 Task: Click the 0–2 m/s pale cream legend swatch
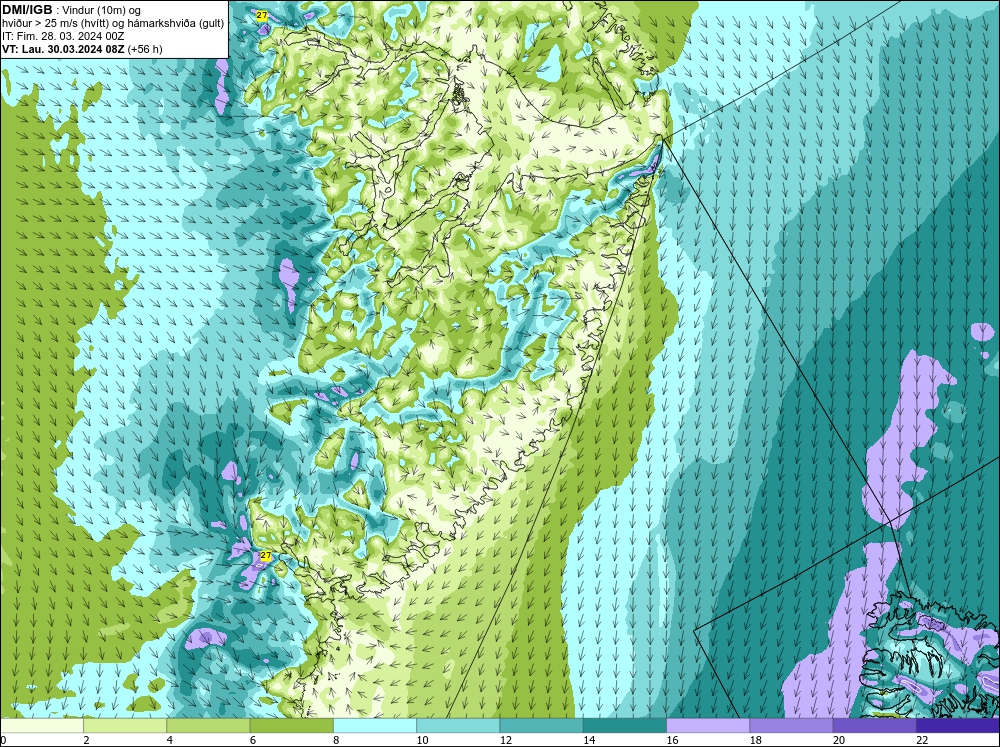[41, 726]
